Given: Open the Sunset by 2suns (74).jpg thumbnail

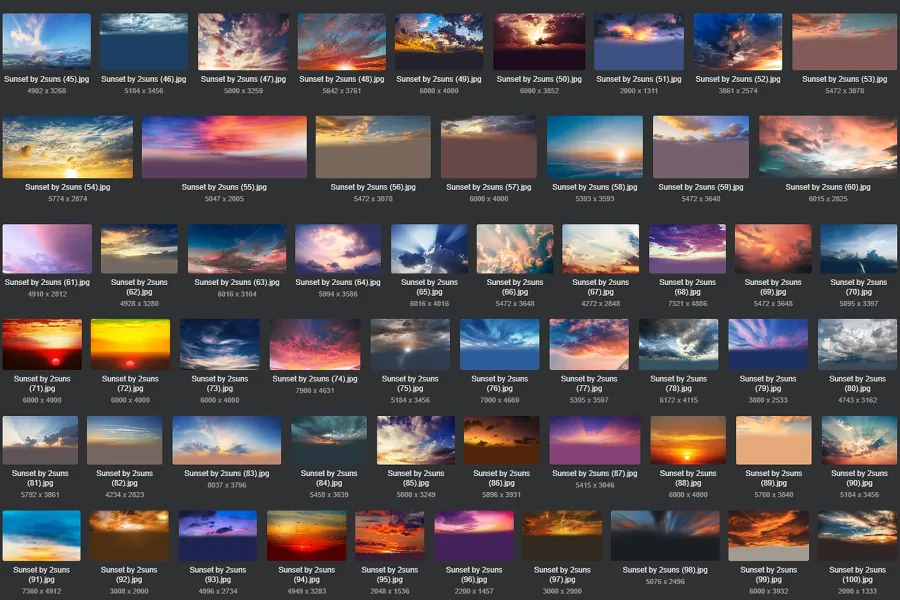Looking at the screenshot, I should point(315,345).
